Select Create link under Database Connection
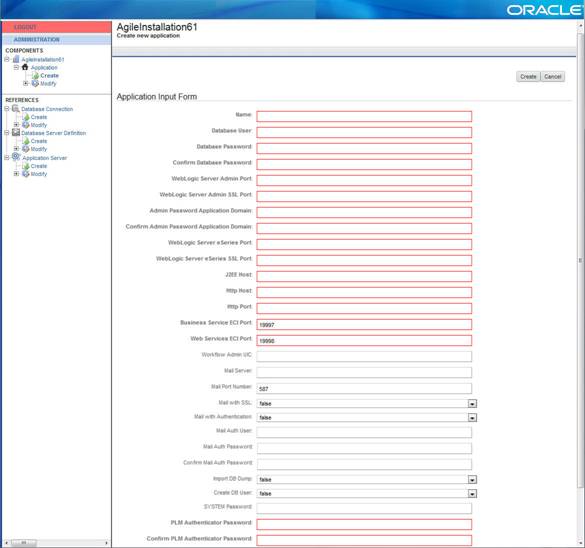The height and width of the screenshot is (548, 585). [x=39, y=117]
